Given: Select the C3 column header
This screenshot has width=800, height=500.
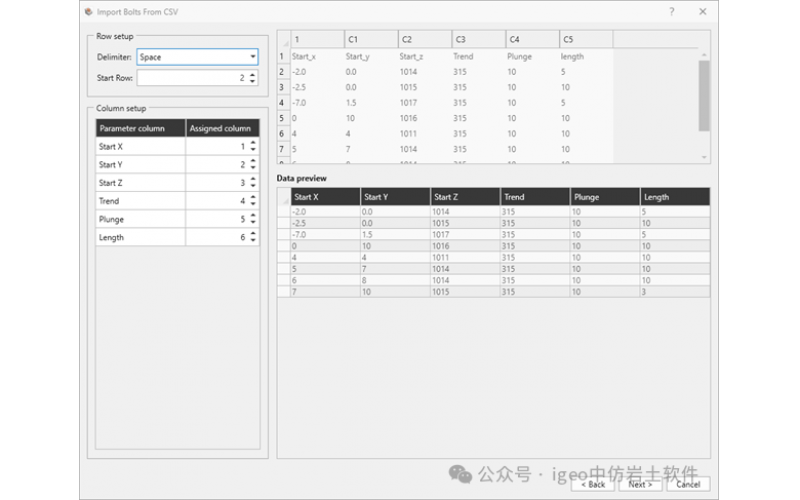Looking at the screenshot, I should (478, 39).
